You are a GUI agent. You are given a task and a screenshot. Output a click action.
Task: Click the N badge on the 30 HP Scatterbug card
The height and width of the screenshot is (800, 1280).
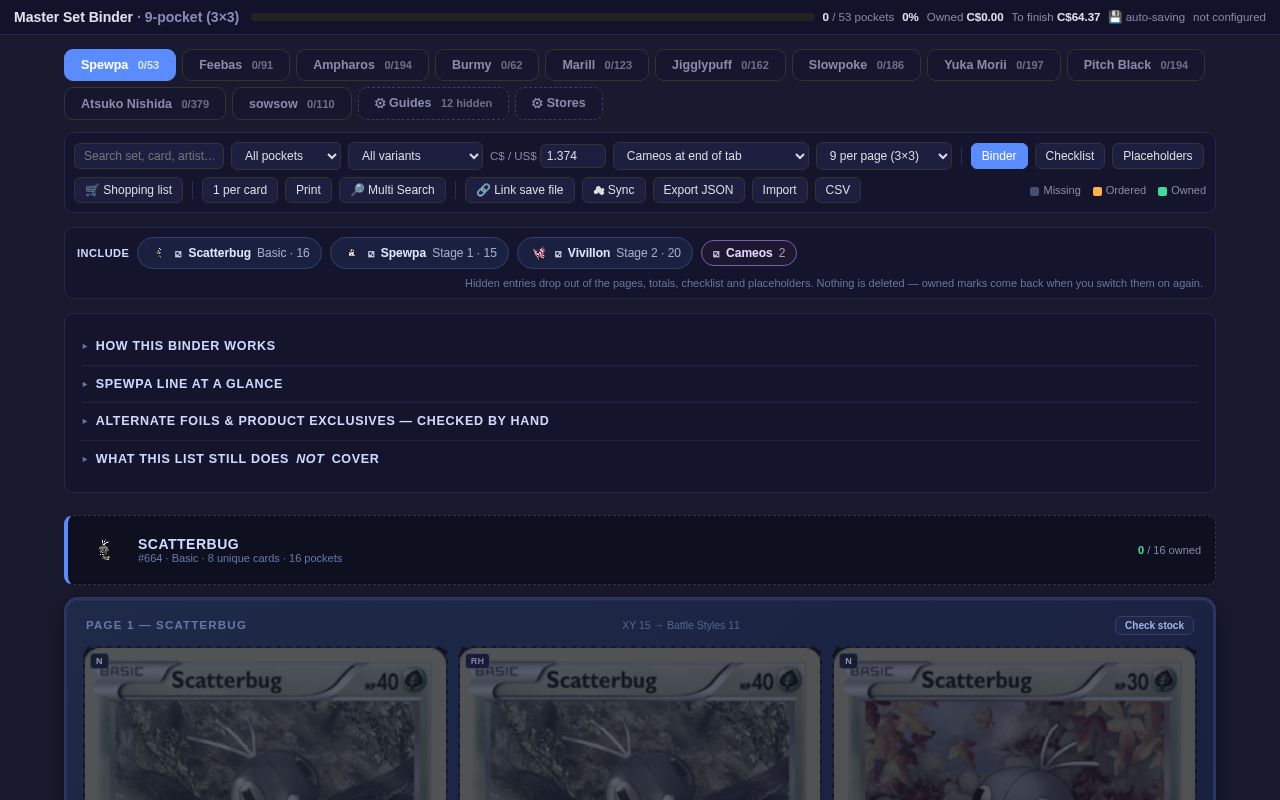(849, 661)
